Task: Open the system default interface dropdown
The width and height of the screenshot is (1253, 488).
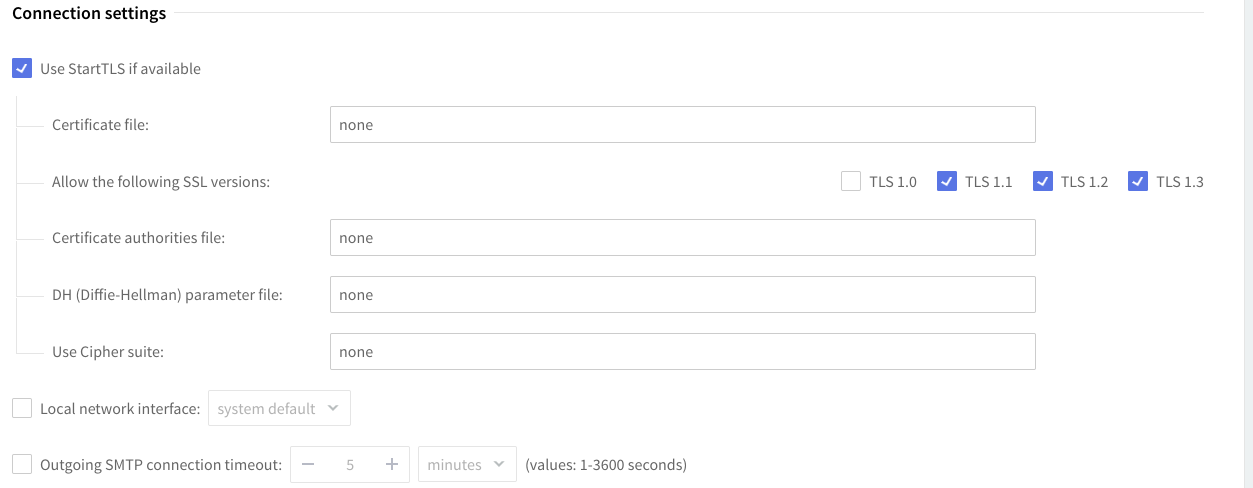Action: tap(278, 408)
